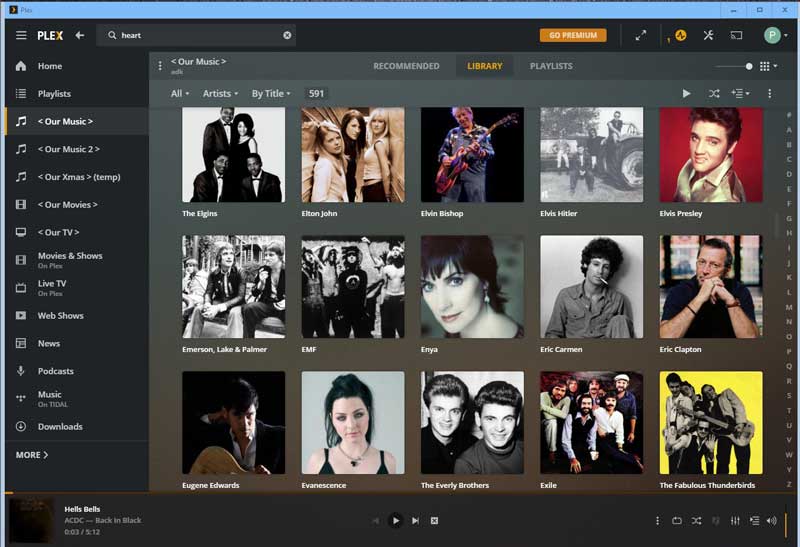Toggle shuffle in player bar
This screenshot has height=547, width=800.
pos(696,520)
